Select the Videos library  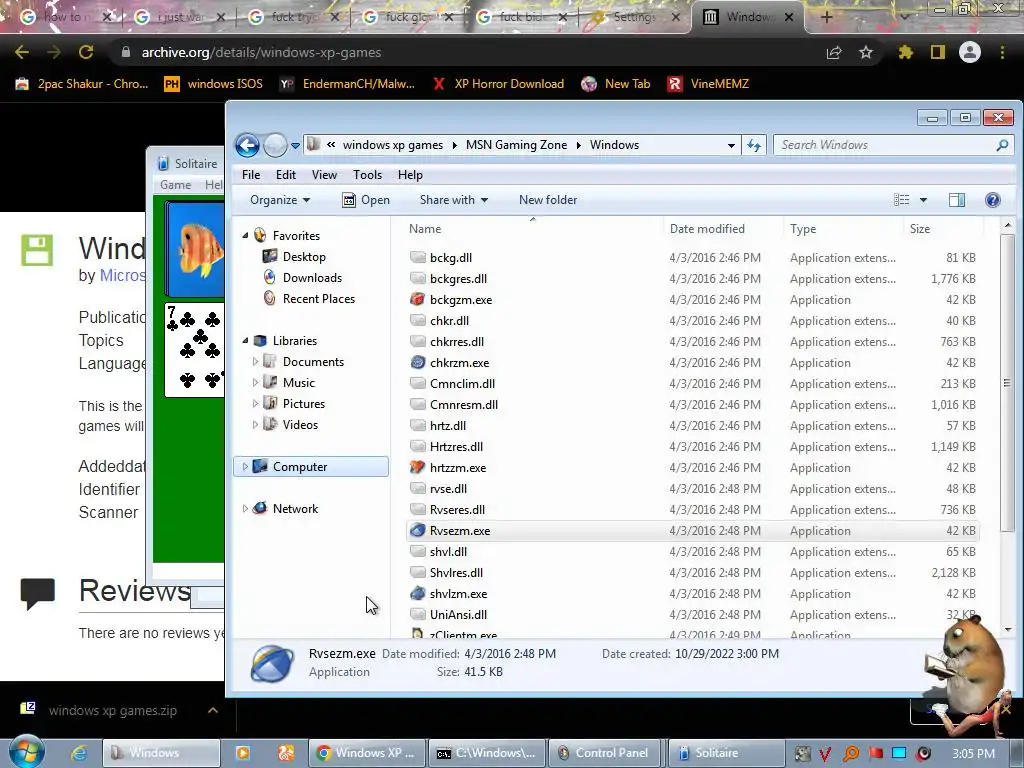tap(300, 424)
